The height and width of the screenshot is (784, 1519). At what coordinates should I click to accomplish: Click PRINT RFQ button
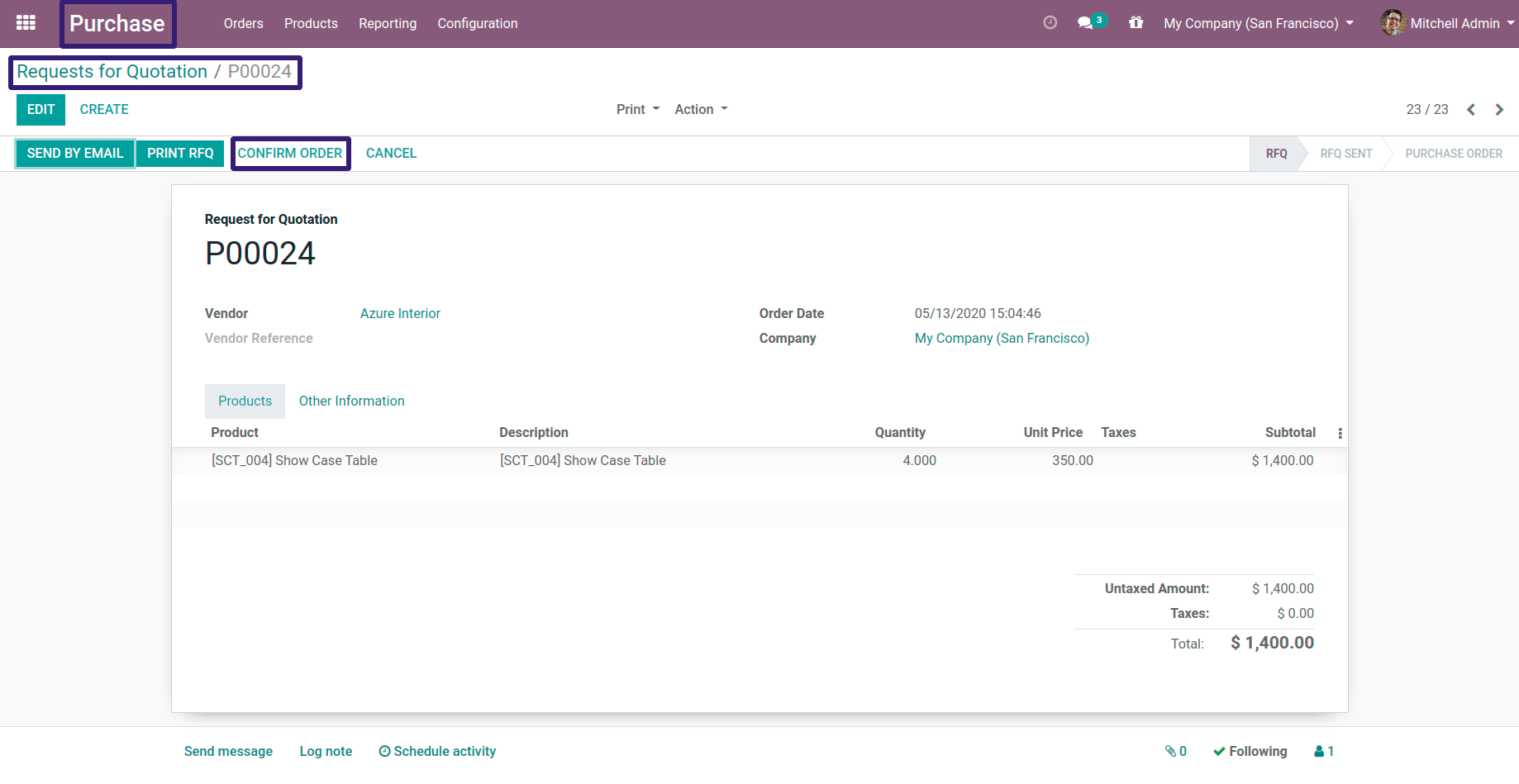pos(180,153)
